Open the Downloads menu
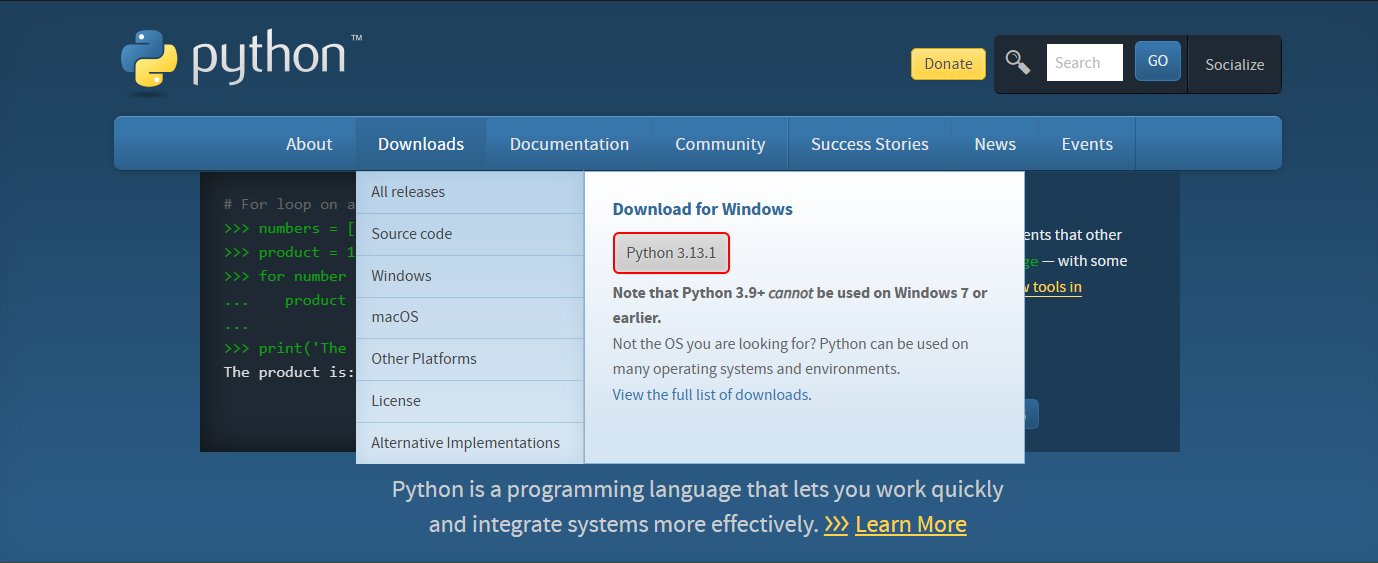Viewport: 1378px width, 563px height. click(x=421, y=144)
